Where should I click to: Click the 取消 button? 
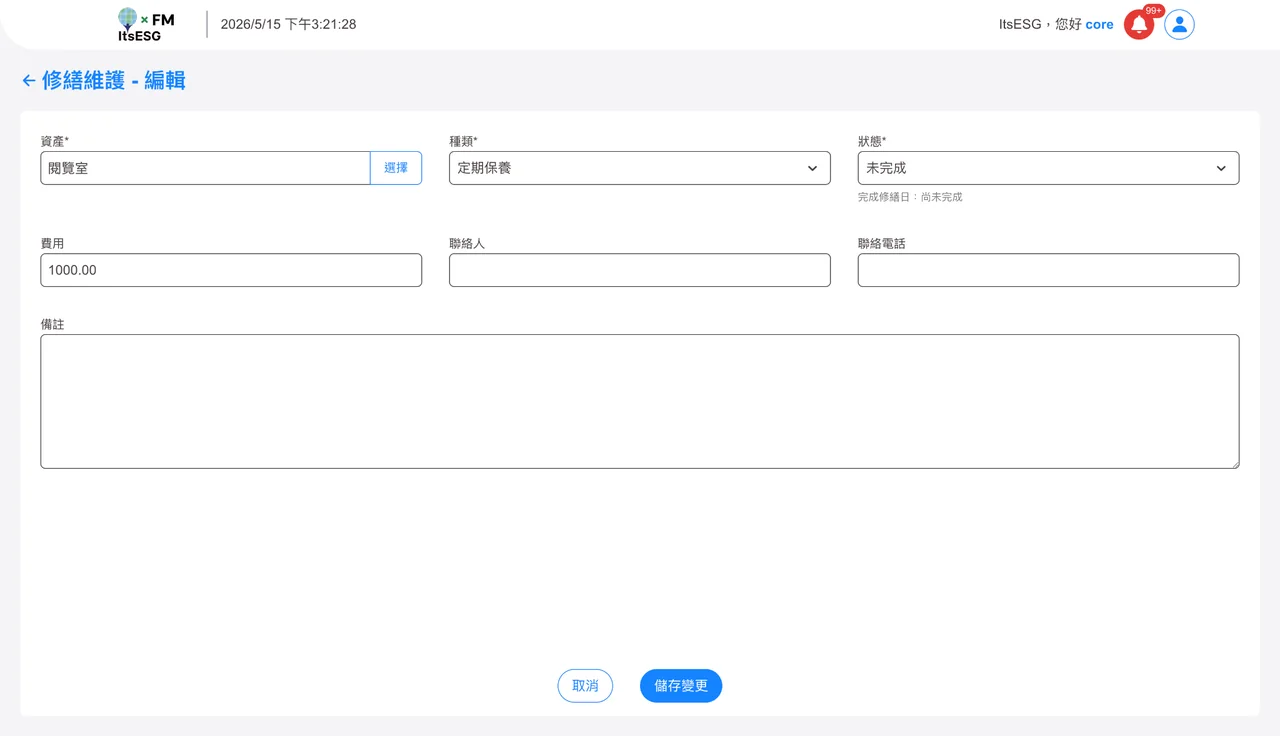pos(585,686)
